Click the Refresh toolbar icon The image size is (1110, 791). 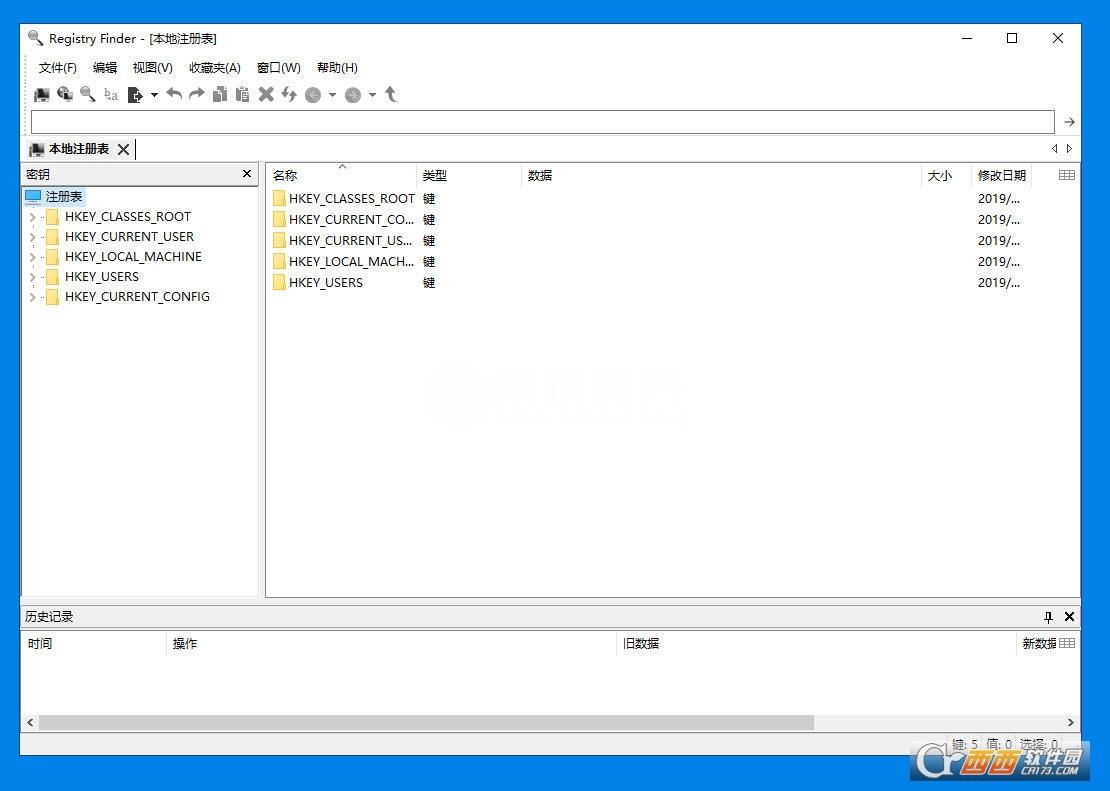click(288, 94)
